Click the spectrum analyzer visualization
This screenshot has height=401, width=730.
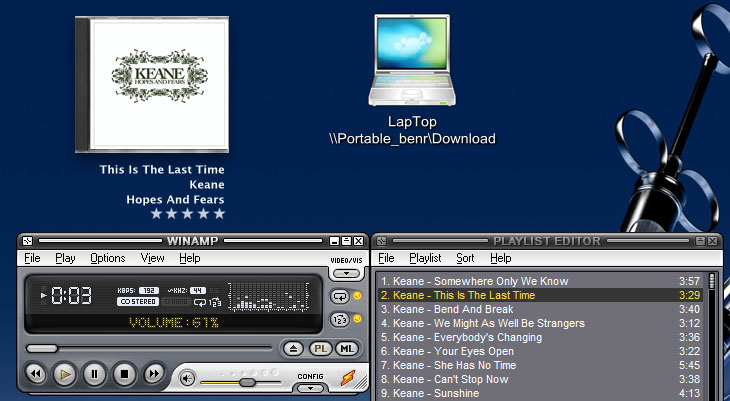(269, 296)
